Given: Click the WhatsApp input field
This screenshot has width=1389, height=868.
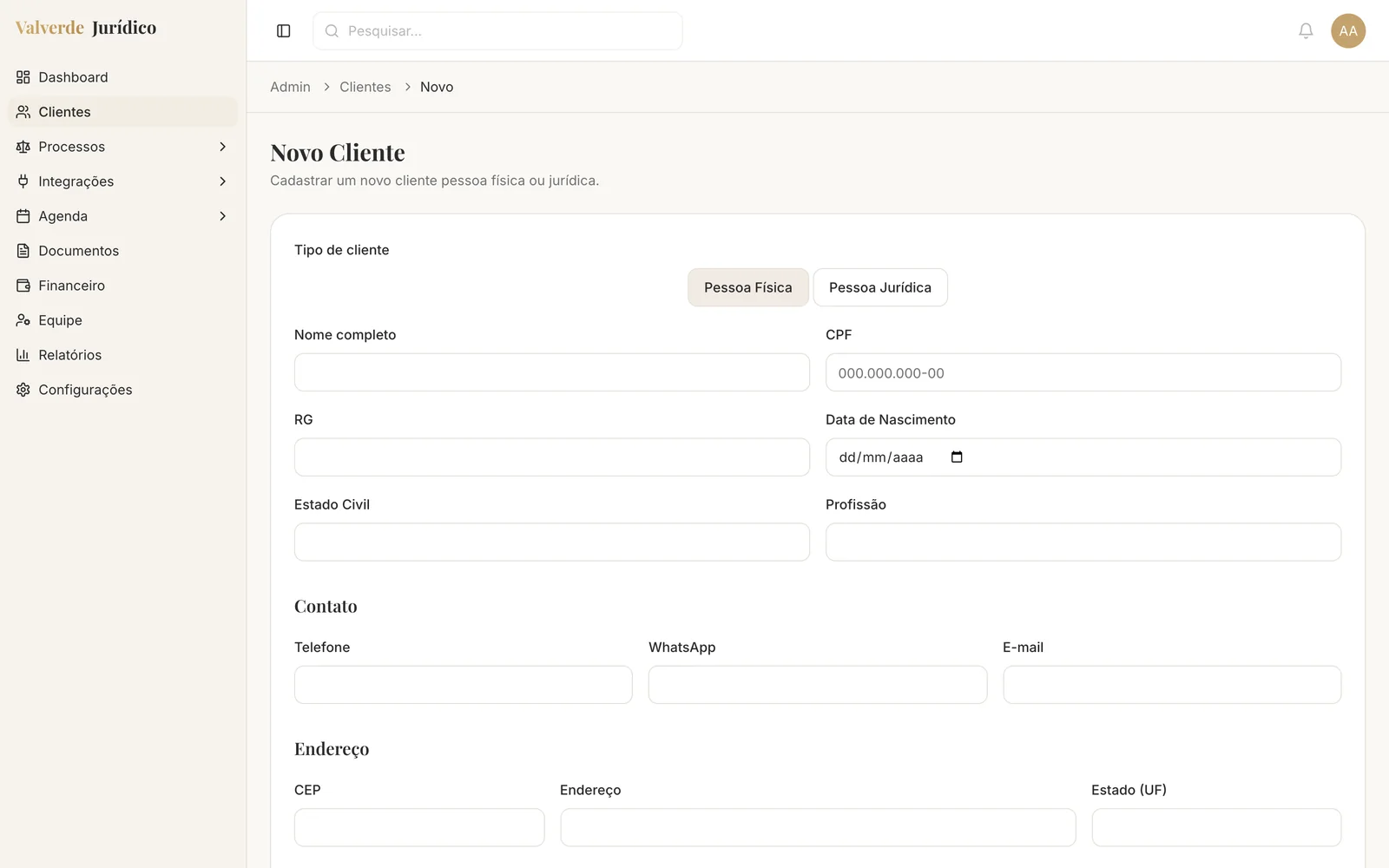Looking at the screenshot, I should [x=818, y=685].
